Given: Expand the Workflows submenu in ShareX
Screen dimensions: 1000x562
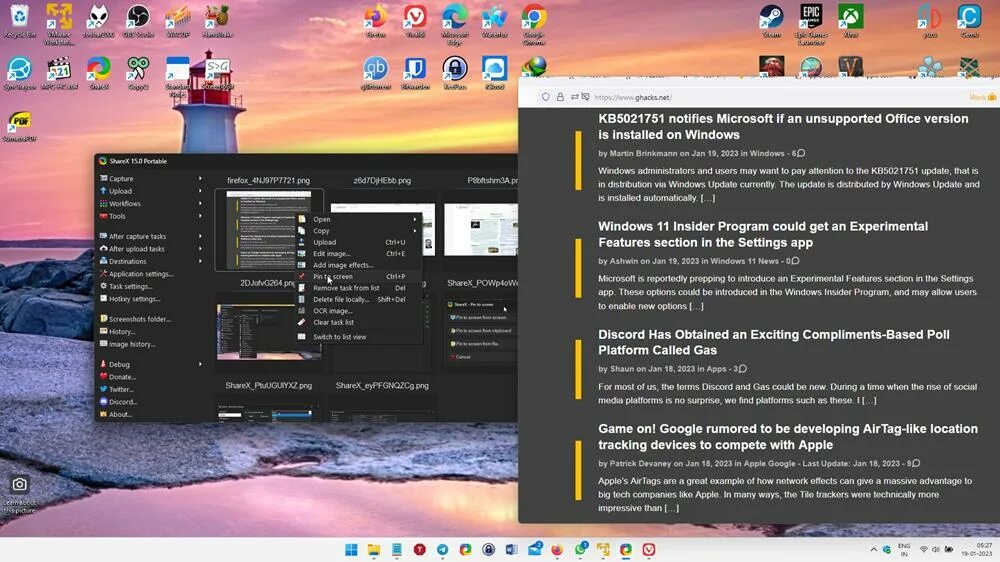Looking at the screenshot, I should (151, 203).
